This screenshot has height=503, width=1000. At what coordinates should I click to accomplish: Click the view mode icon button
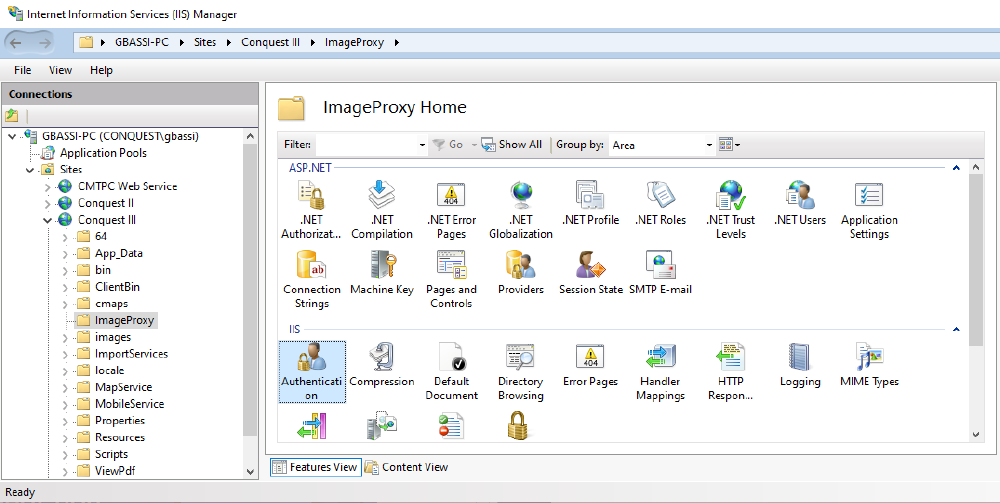point(728,145)
